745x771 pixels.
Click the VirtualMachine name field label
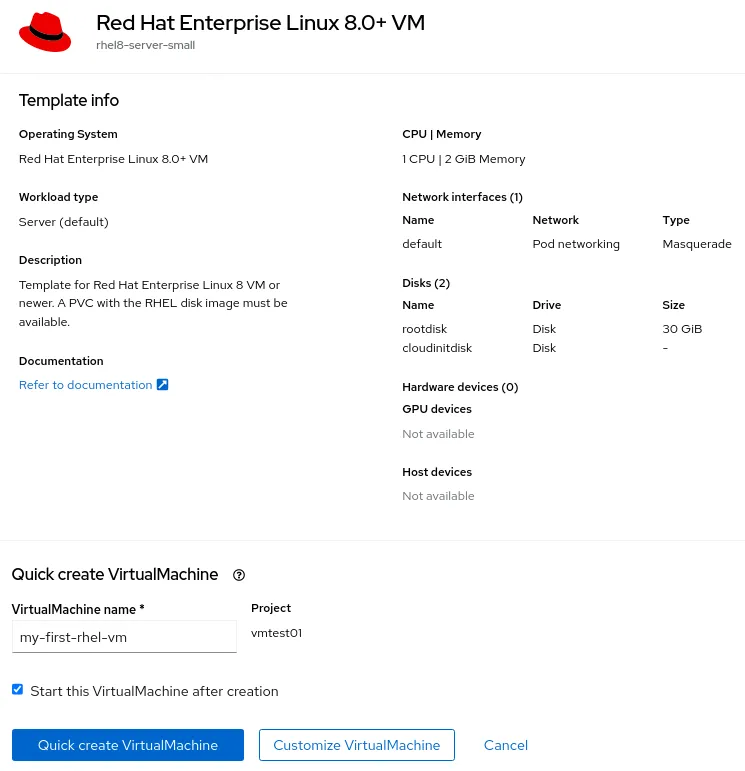coord(78,609)
